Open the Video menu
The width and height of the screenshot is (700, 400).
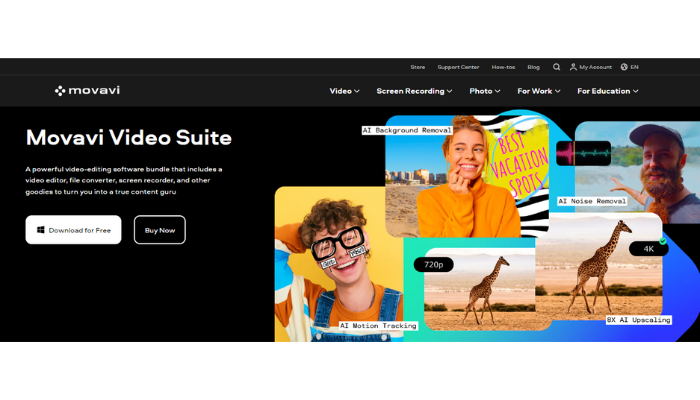pos(344,91)
